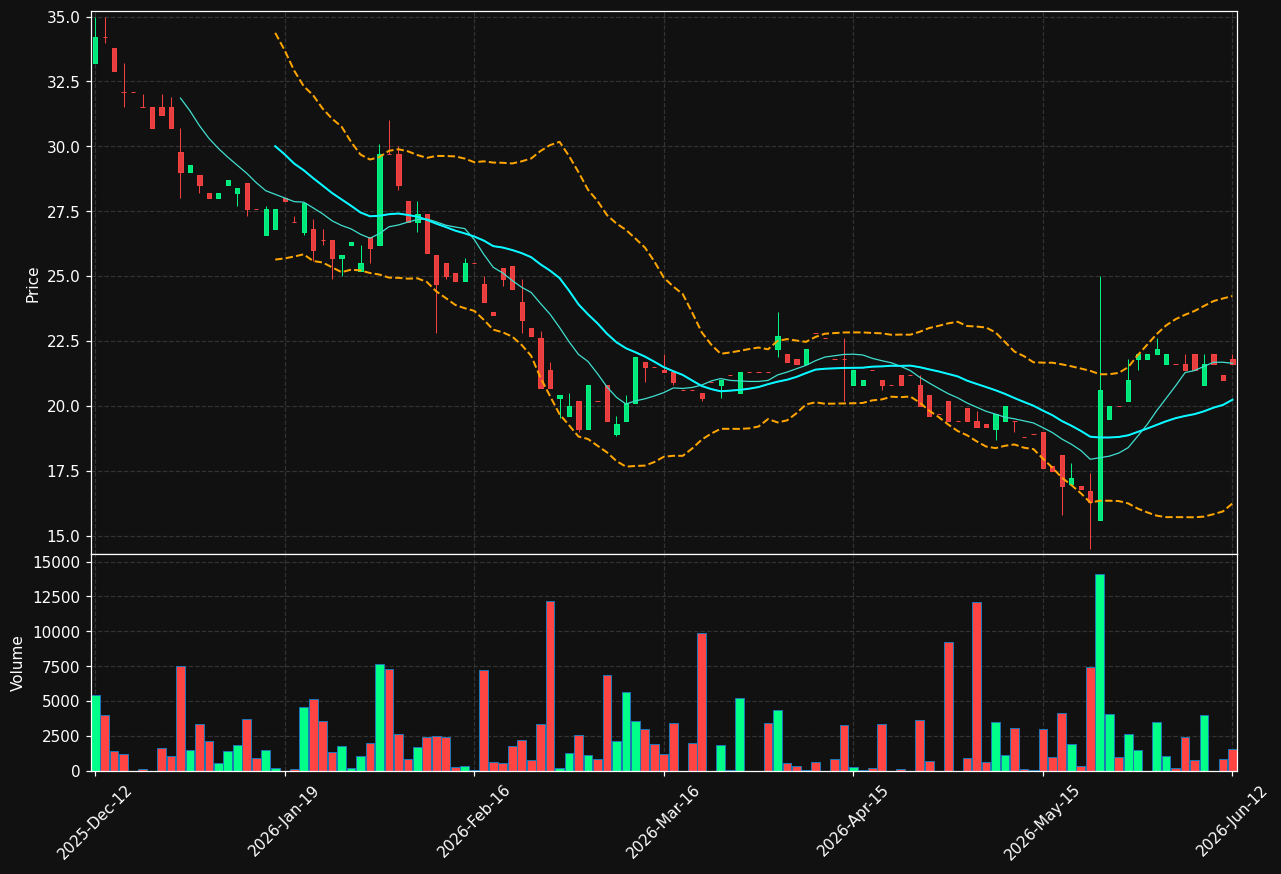Click the 'Price' y-axis label

(x=33, y=284)
